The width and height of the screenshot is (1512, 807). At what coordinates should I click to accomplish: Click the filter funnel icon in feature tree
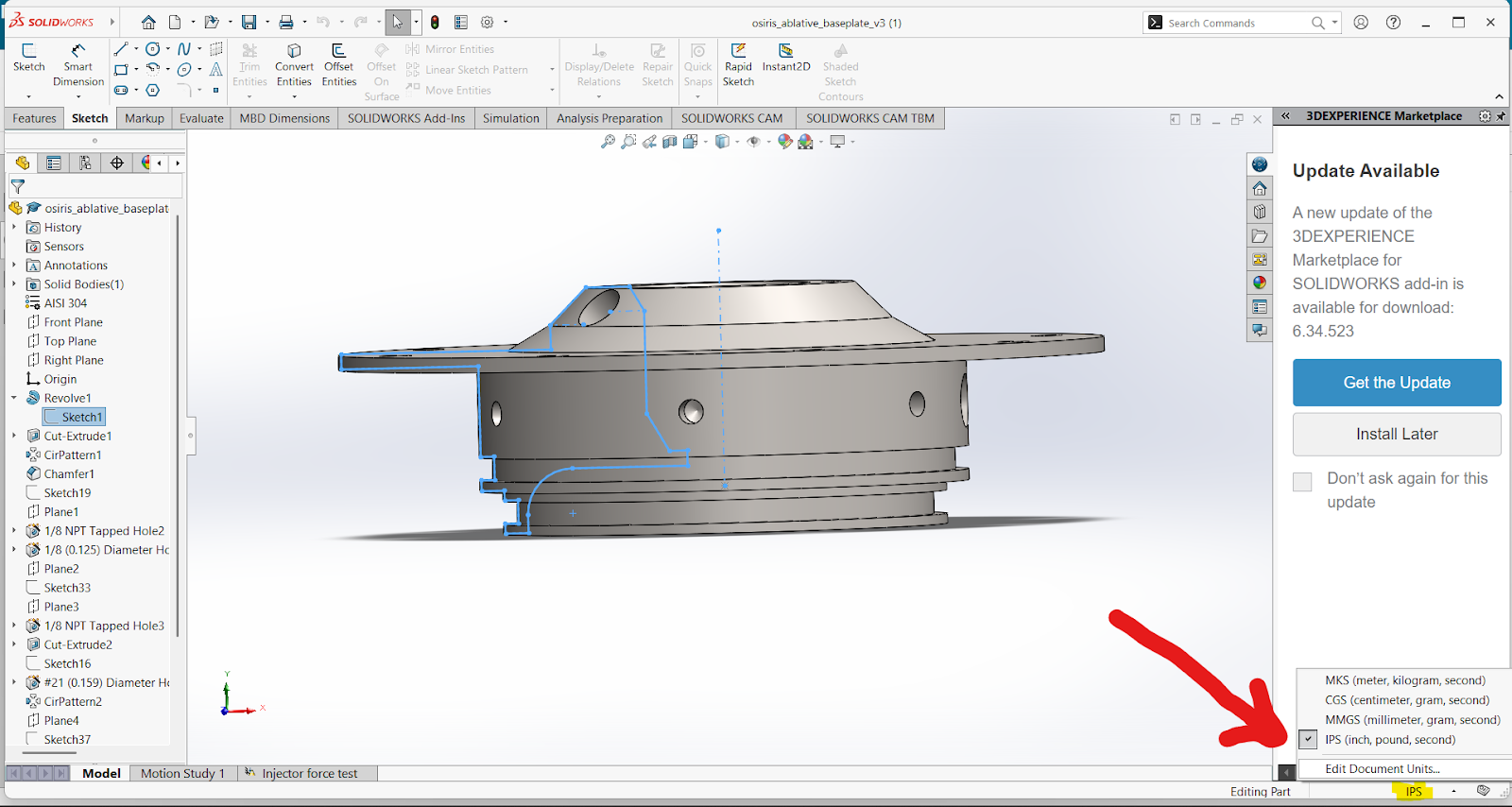pos(18,187)
